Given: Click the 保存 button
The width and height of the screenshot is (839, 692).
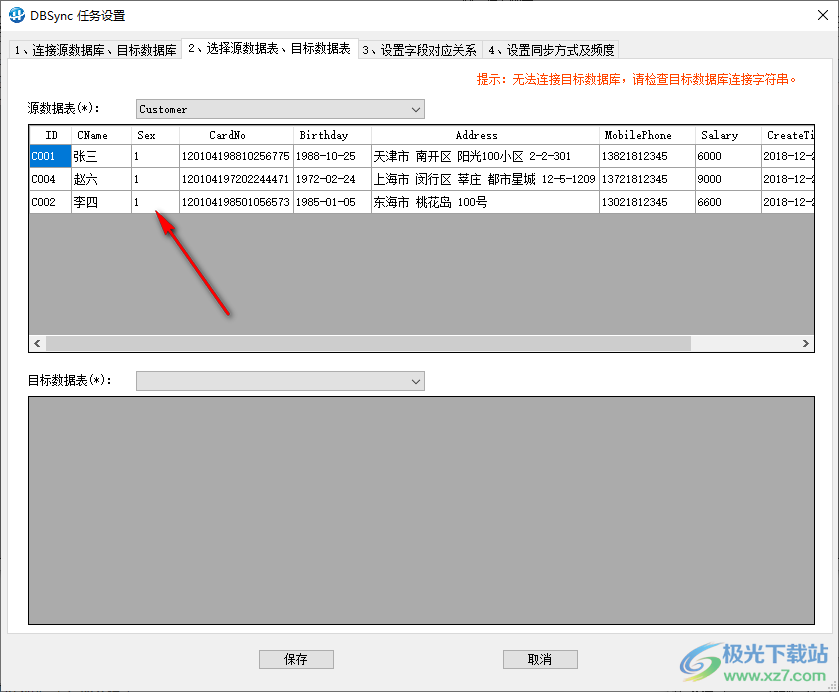Looking at the screenshot, I should (296, 659).
